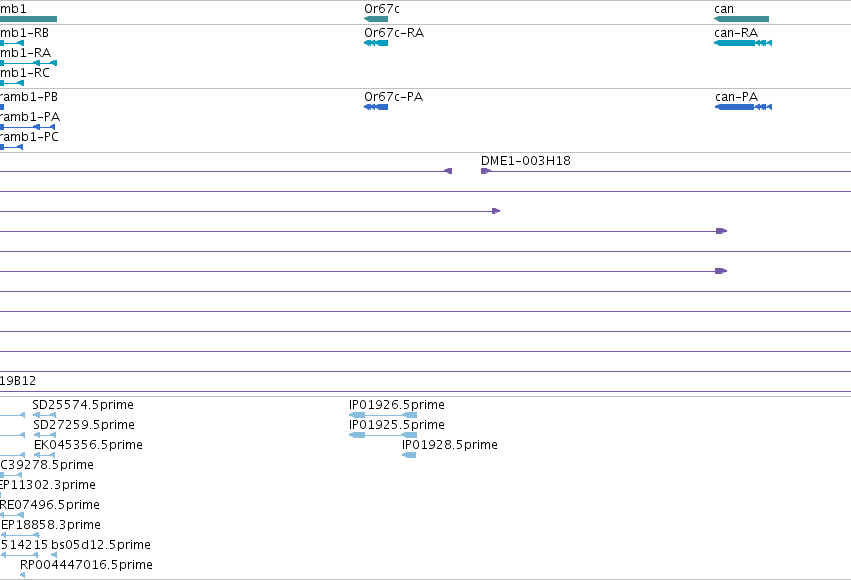Screen dimensions: 851x580
Task: Click the can-RA label
Action: [x=736, y=33]
